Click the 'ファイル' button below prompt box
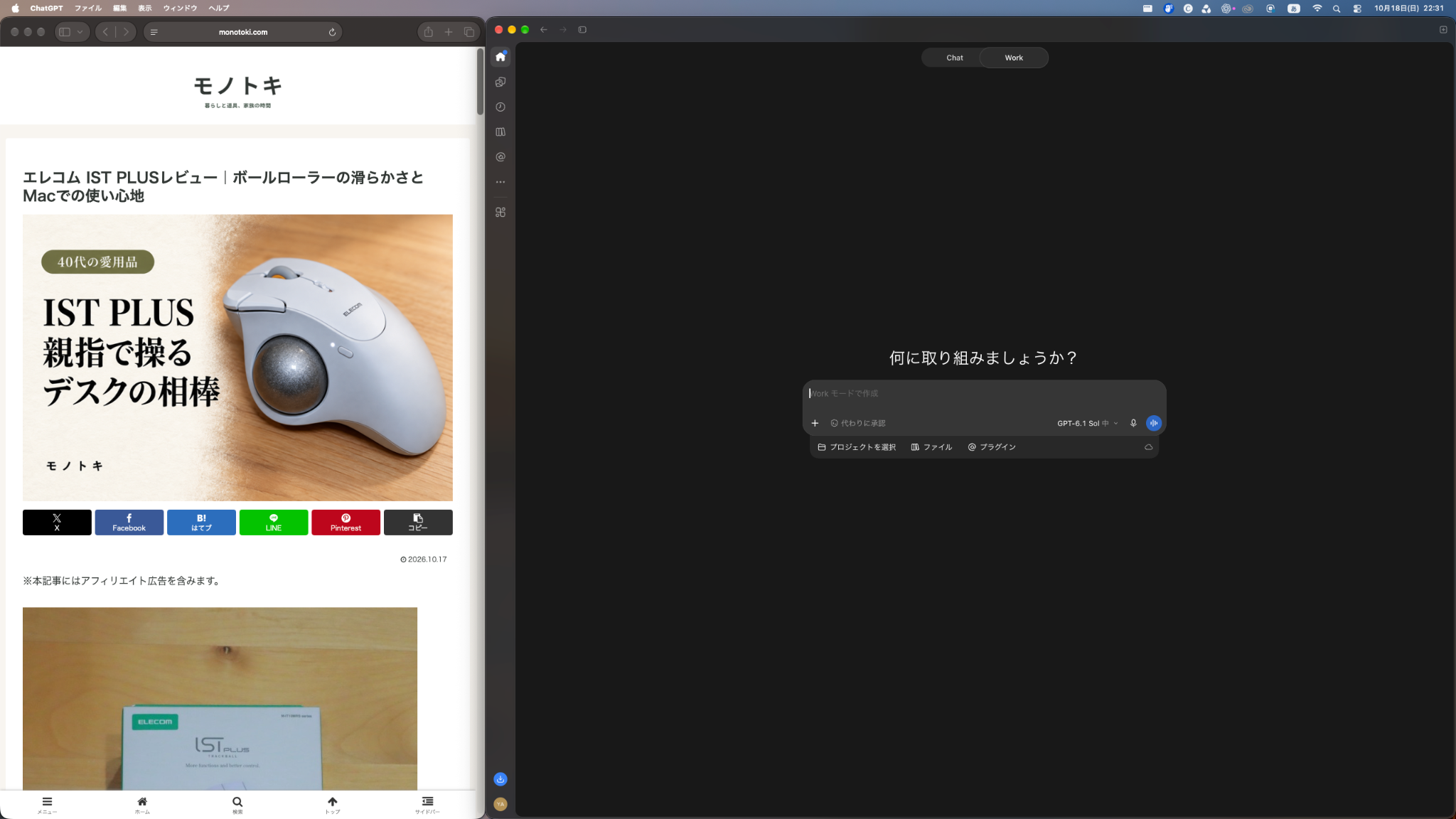The width and height of the screenshot is (1456, 819). click(931, 447)
